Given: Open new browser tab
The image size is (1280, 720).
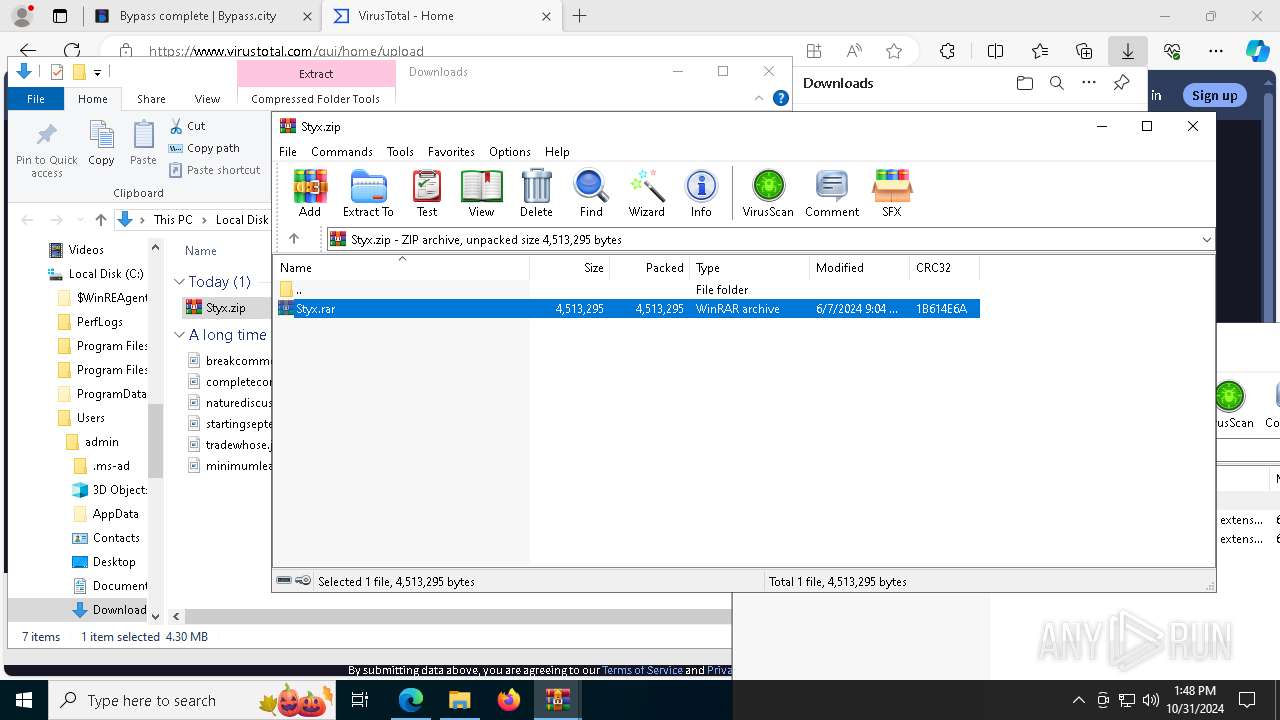Looking at the screenshot, I should (x=579, y=16).
